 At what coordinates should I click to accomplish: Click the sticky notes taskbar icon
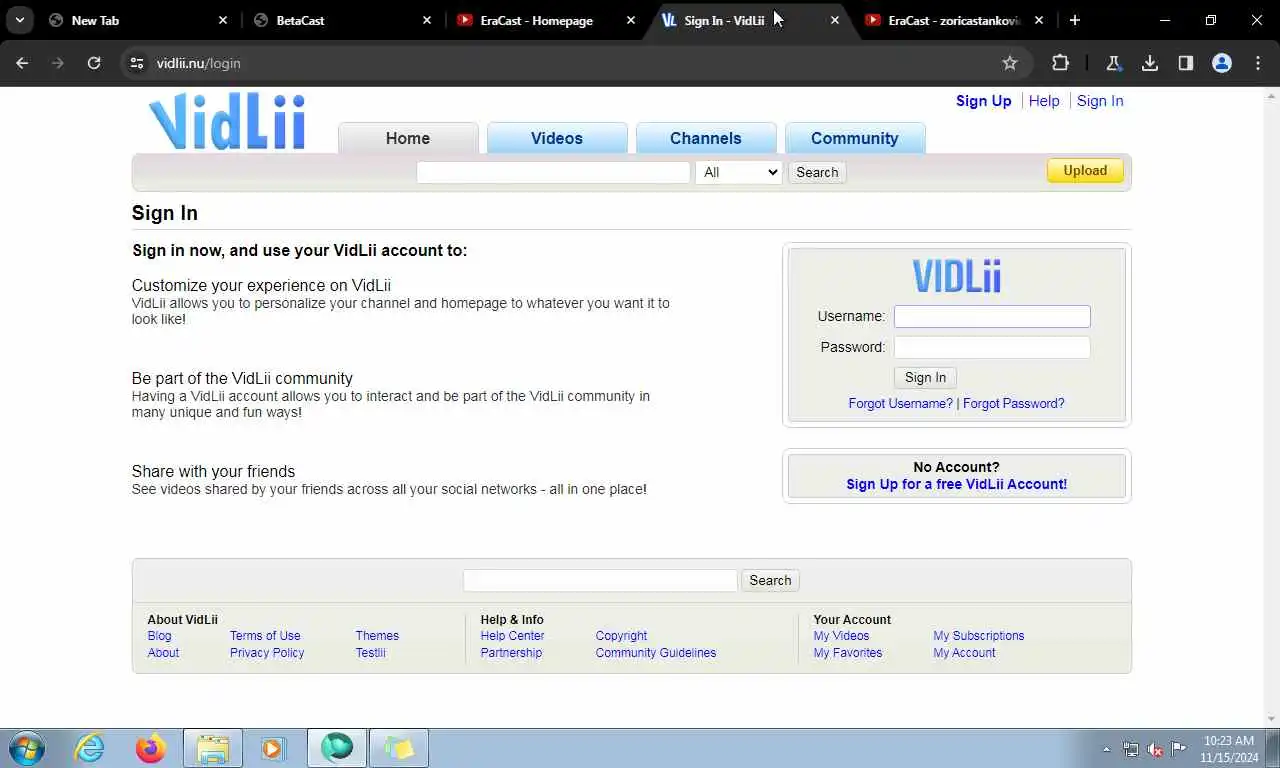tap(399, 748)
